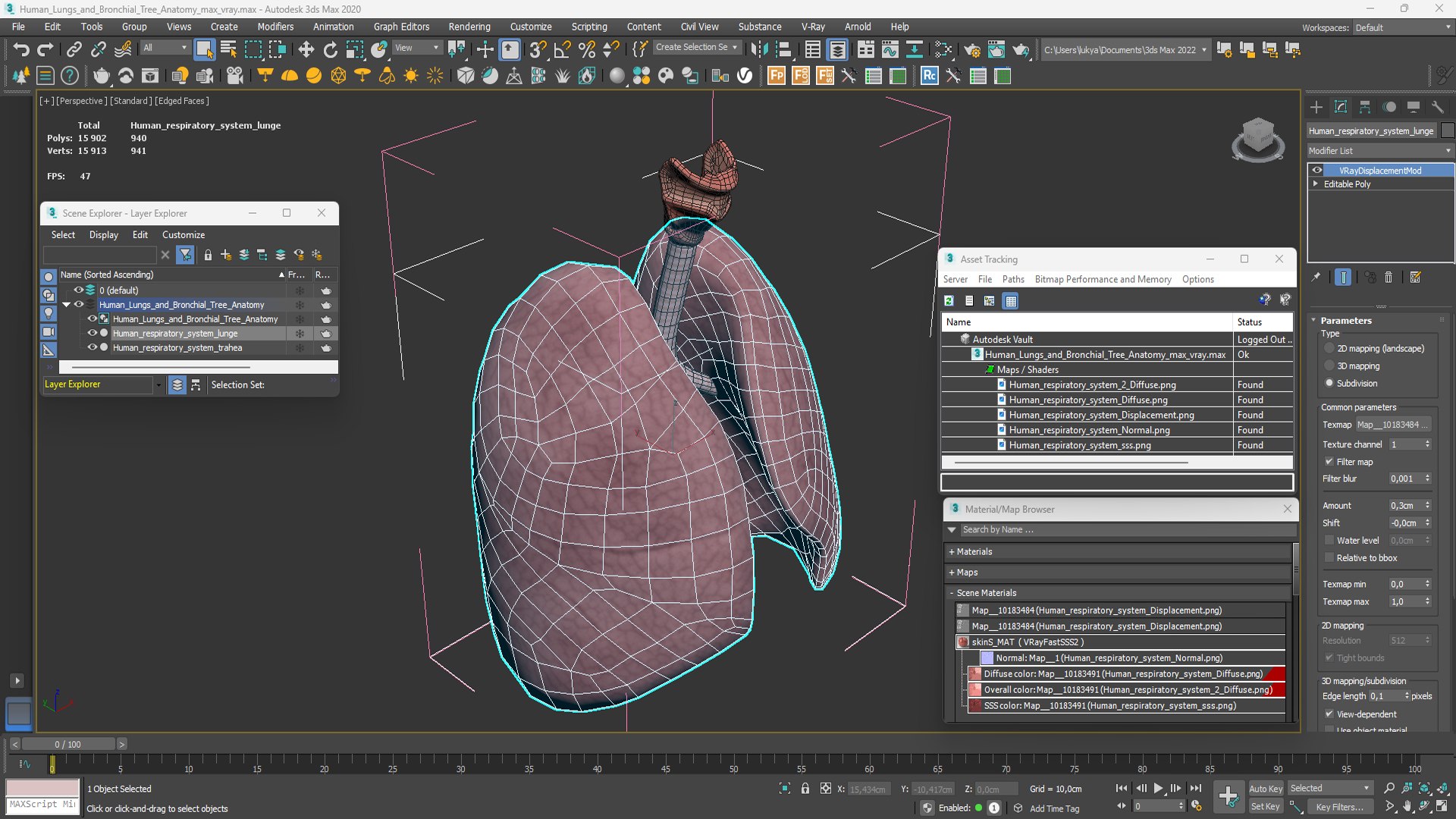Viewport: 1456px width, 819px height.
Task: Select 2D mapping (landscape) radio button
Action: [1329, 349]
